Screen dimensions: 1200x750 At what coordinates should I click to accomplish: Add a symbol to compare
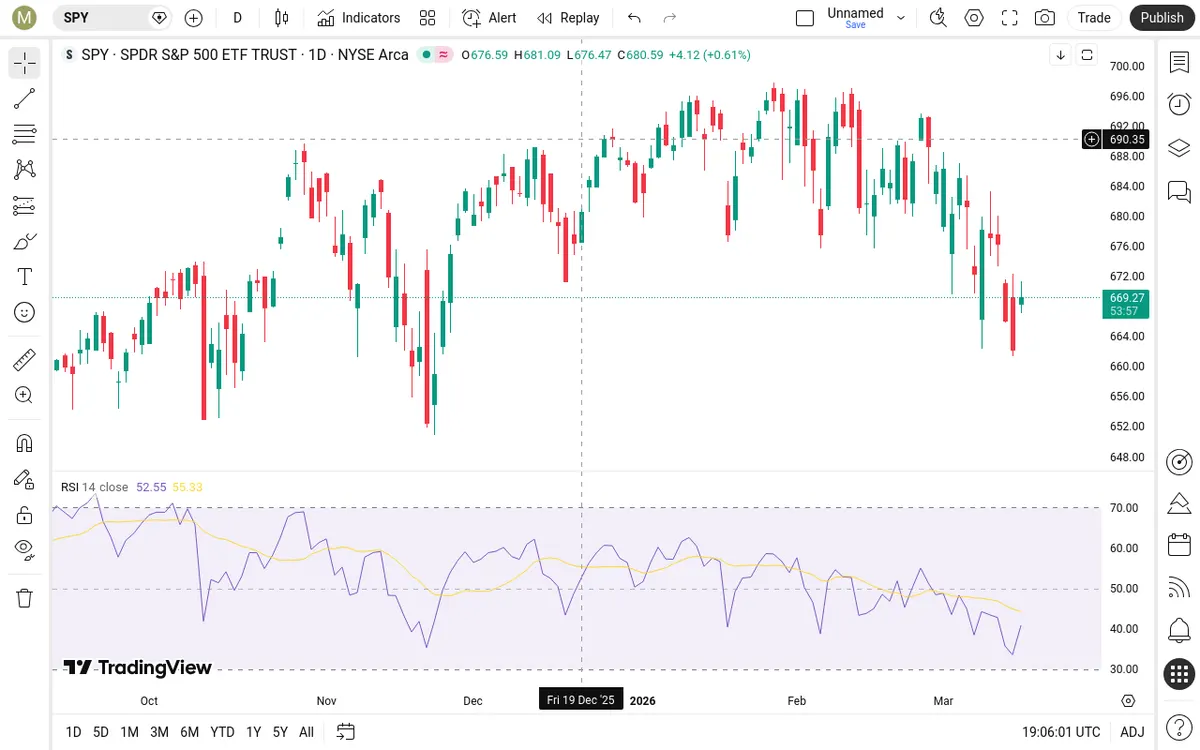point(194,17)
